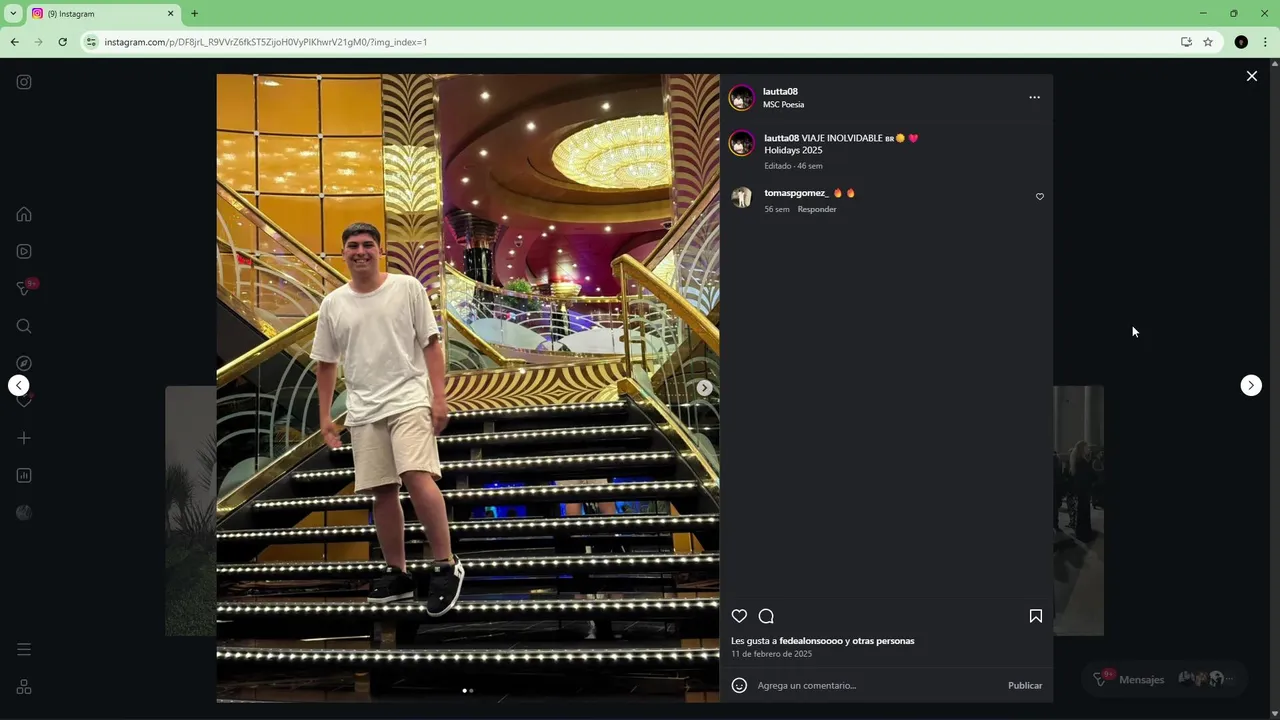This screenshot has height=720, width=1280.
Task: Open Chrome profile avatar
Action: 1241,42
